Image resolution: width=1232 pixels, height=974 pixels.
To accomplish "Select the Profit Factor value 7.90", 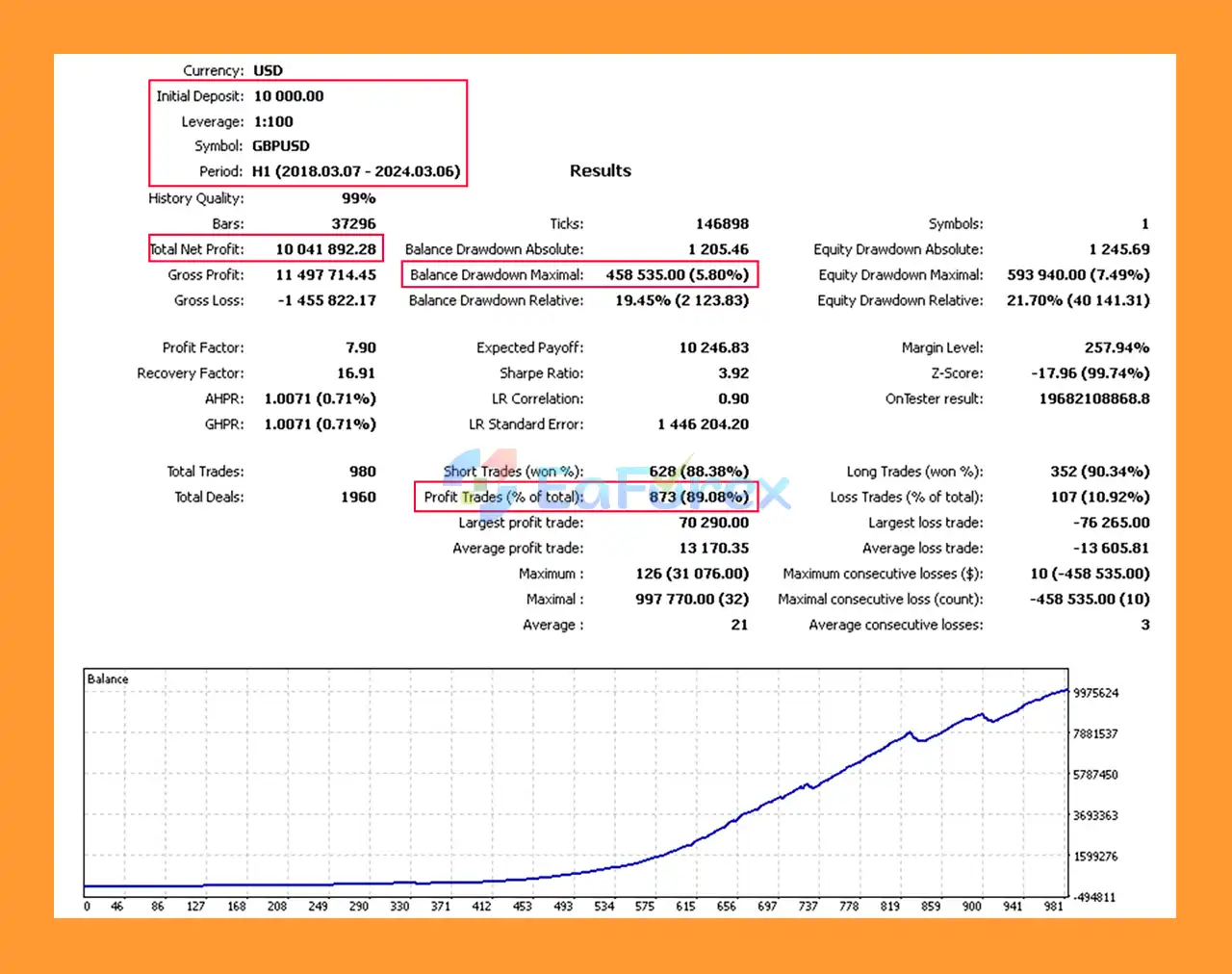I will coord(361,348).
